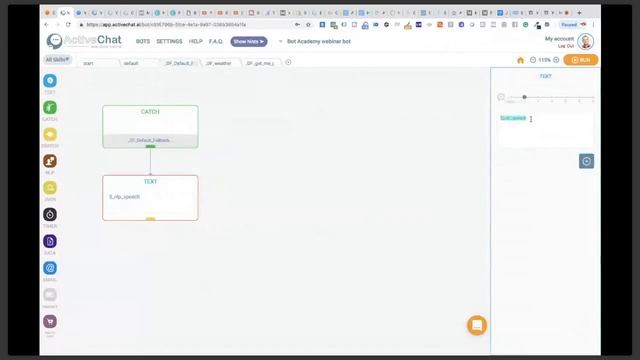Screen dimensions: 640x360
Task: Click the delay slider handle
Action: tap(524, 97)
